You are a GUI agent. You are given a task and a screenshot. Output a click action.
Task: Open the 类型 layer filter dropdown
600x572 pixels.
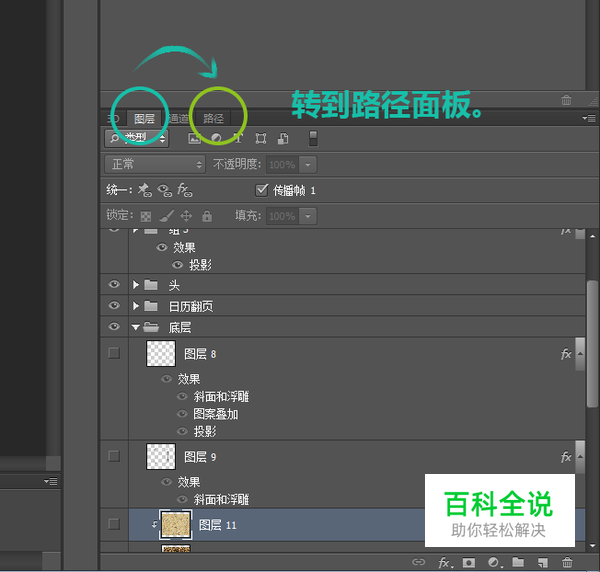[x=137, y=139]
